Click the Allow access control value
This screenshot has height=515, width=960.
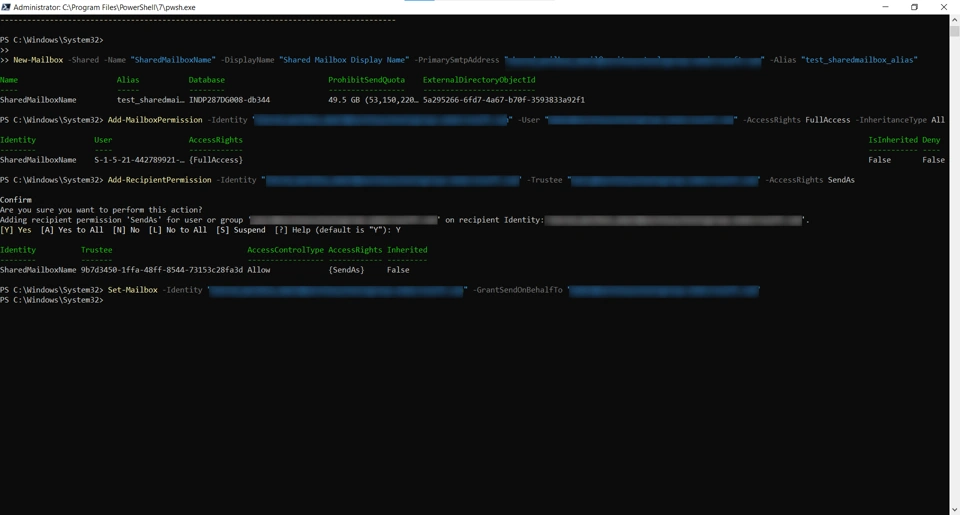point(258,270)
